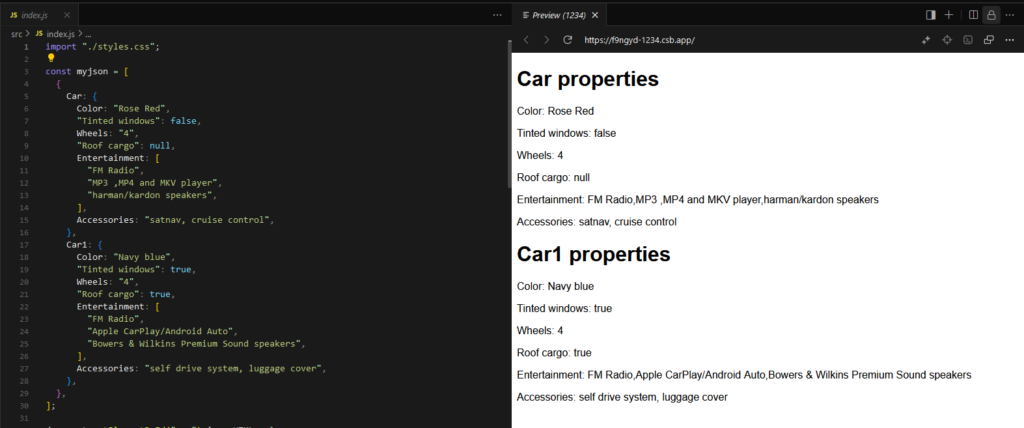Toggle the side panel layout icon

[x=931, y=14]
